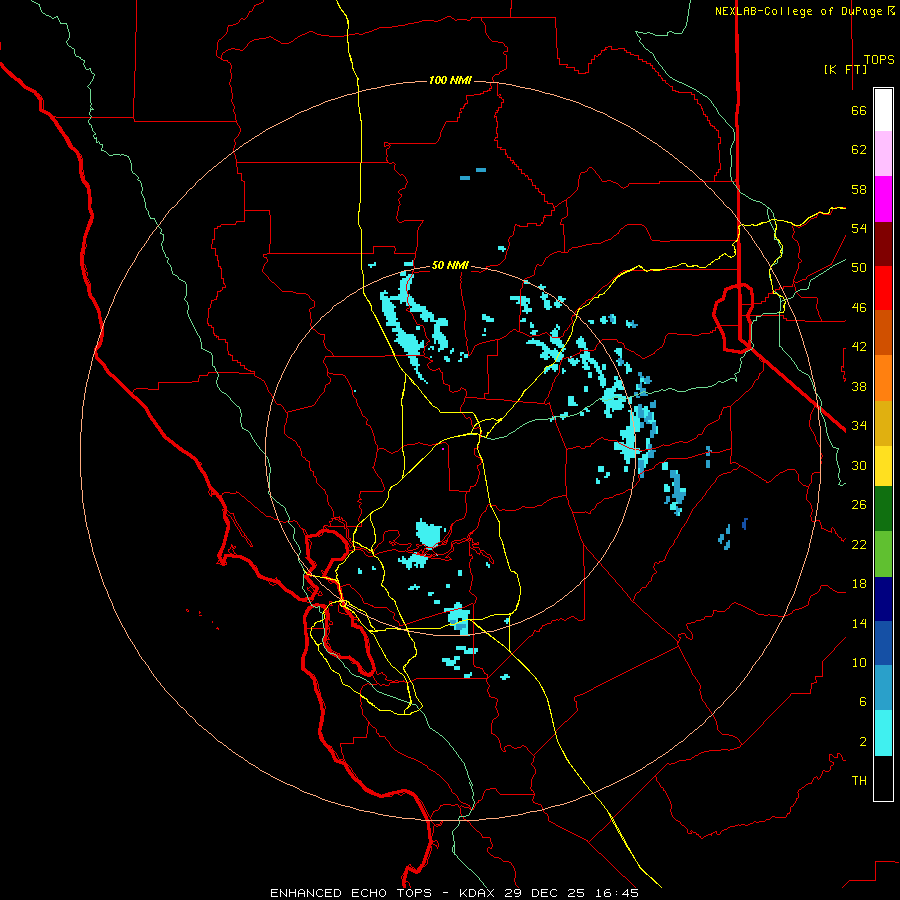The width and height of the screenshot is (900, 900).
Task: Click the bright red legend swatch
Action: pos(883,288)
